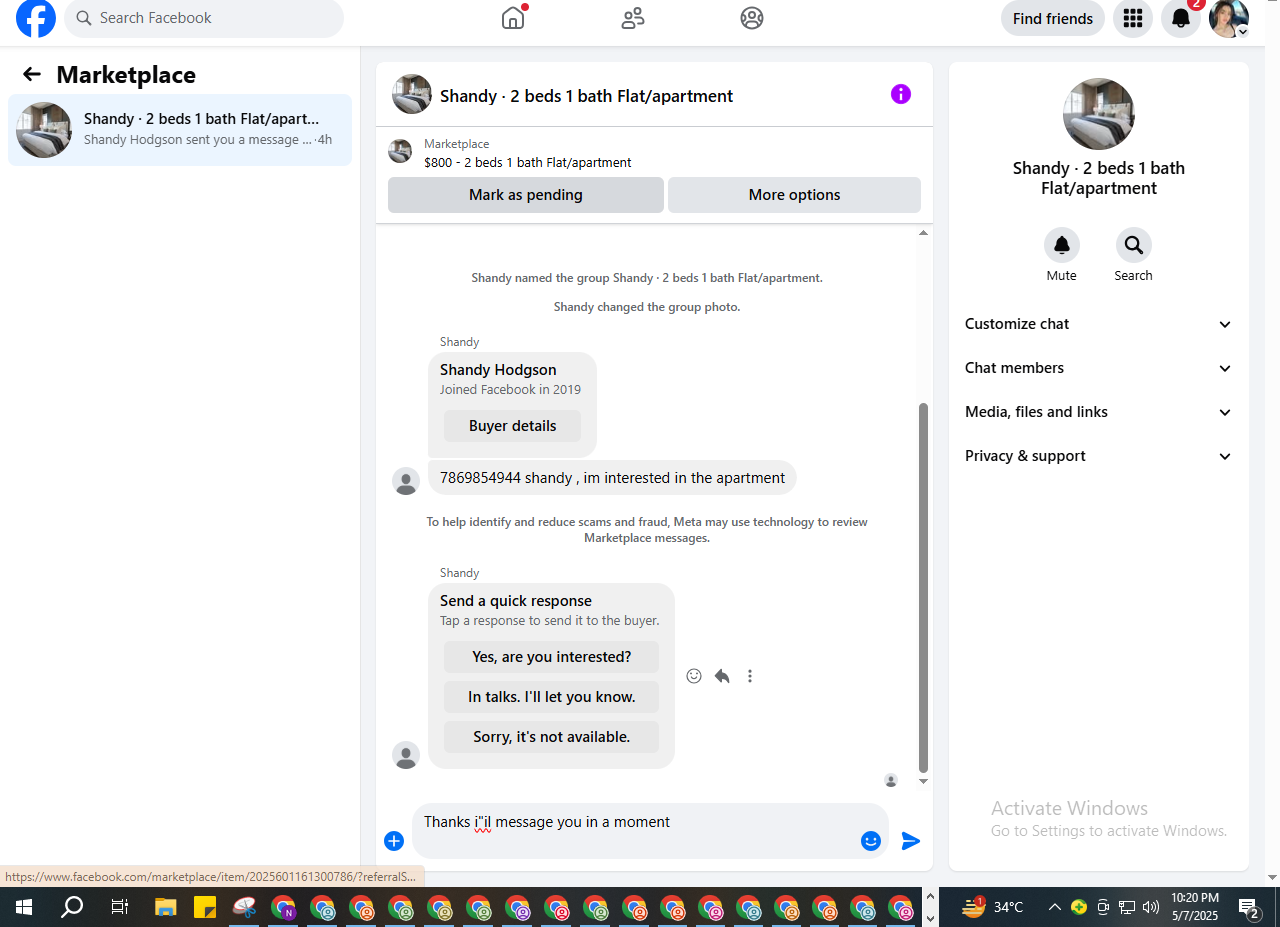This screenshot has width=1280, height=927.
Task: Open the $800 listing link
Action: point(527,162)
